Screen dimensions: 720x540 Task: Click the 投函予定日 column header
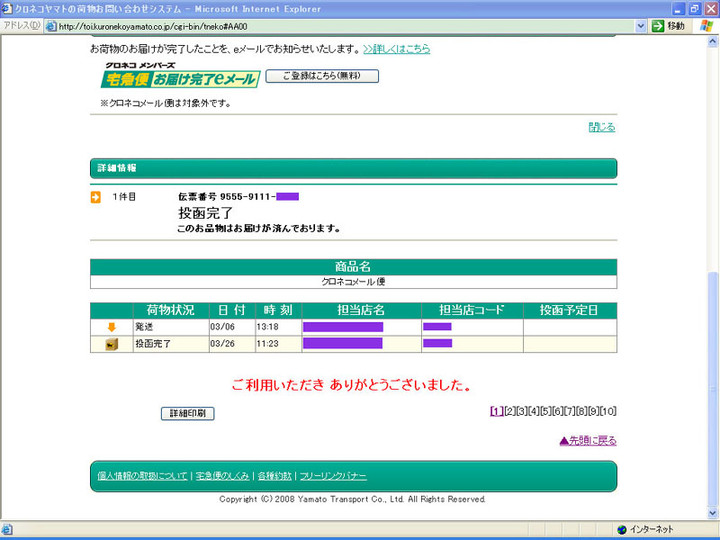tap(569, 310)
